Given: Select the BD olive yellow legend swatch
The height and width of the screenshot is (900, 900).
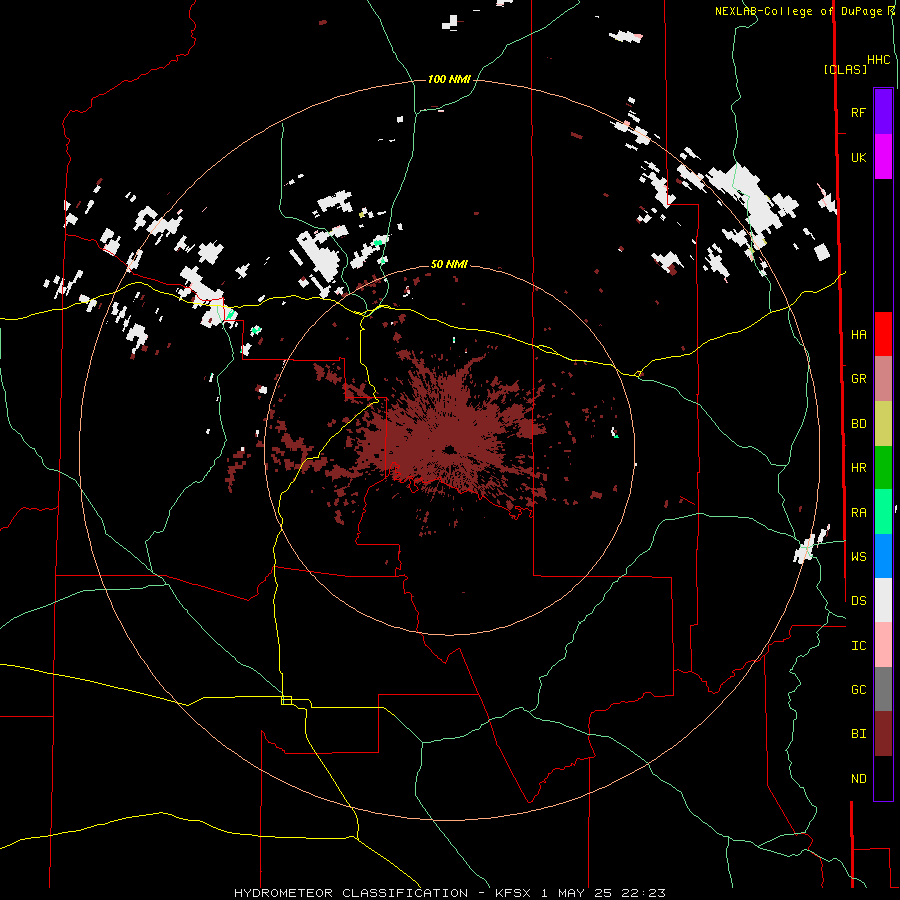Looking at the screenshot, I should pyautogui.click(x=883, y=424).
